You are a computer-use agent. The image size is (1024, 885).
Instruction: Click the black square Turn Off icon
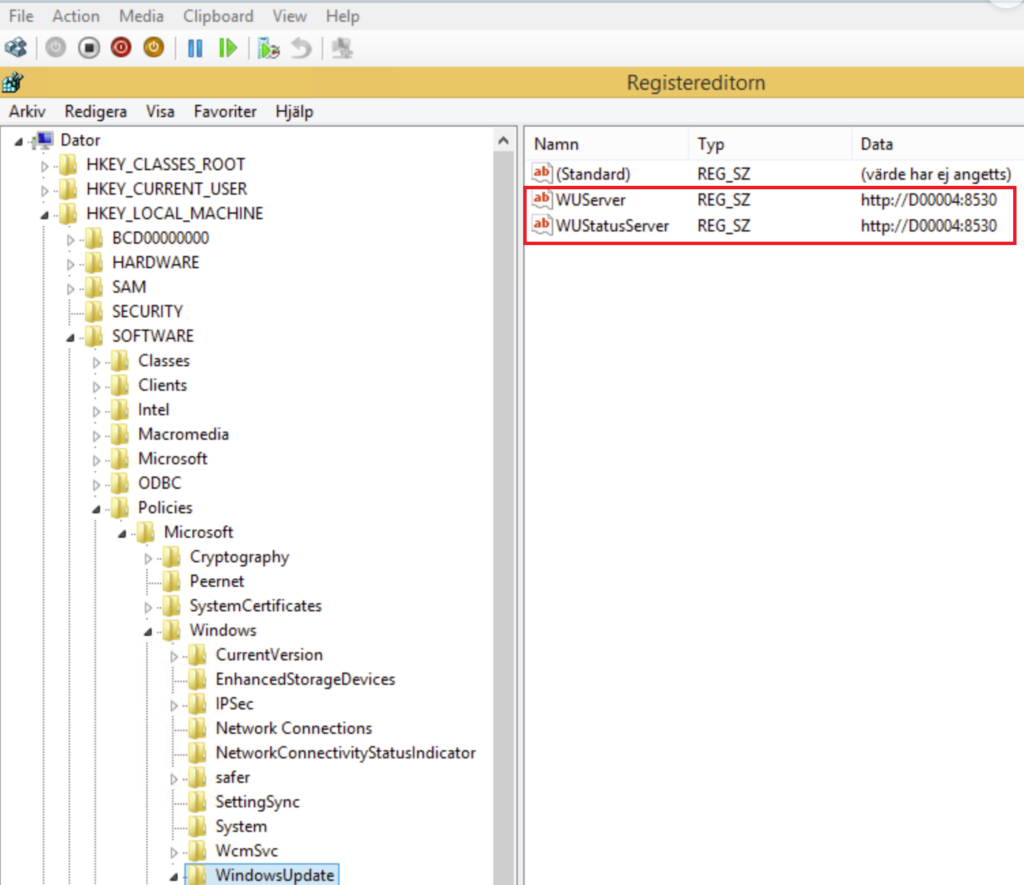[89, 48]
